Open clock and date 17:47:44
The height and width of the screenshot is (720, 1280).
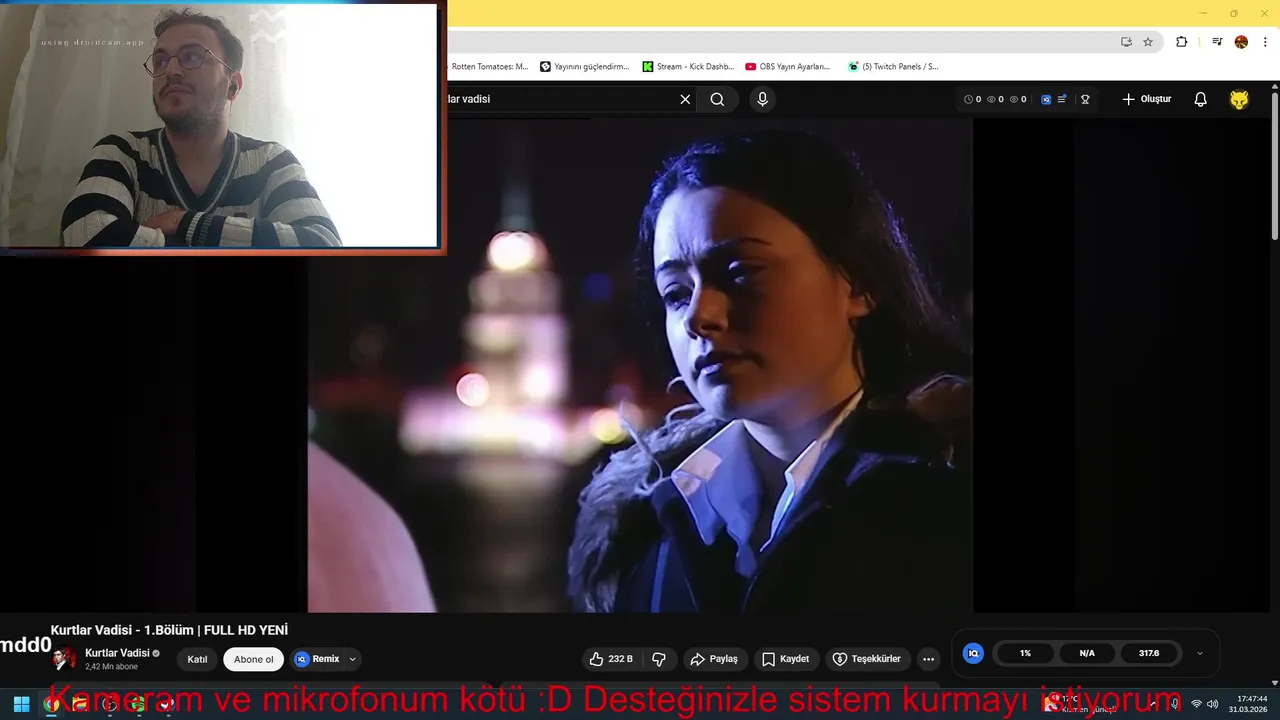pyautogui.click(x=1250, y=704)
